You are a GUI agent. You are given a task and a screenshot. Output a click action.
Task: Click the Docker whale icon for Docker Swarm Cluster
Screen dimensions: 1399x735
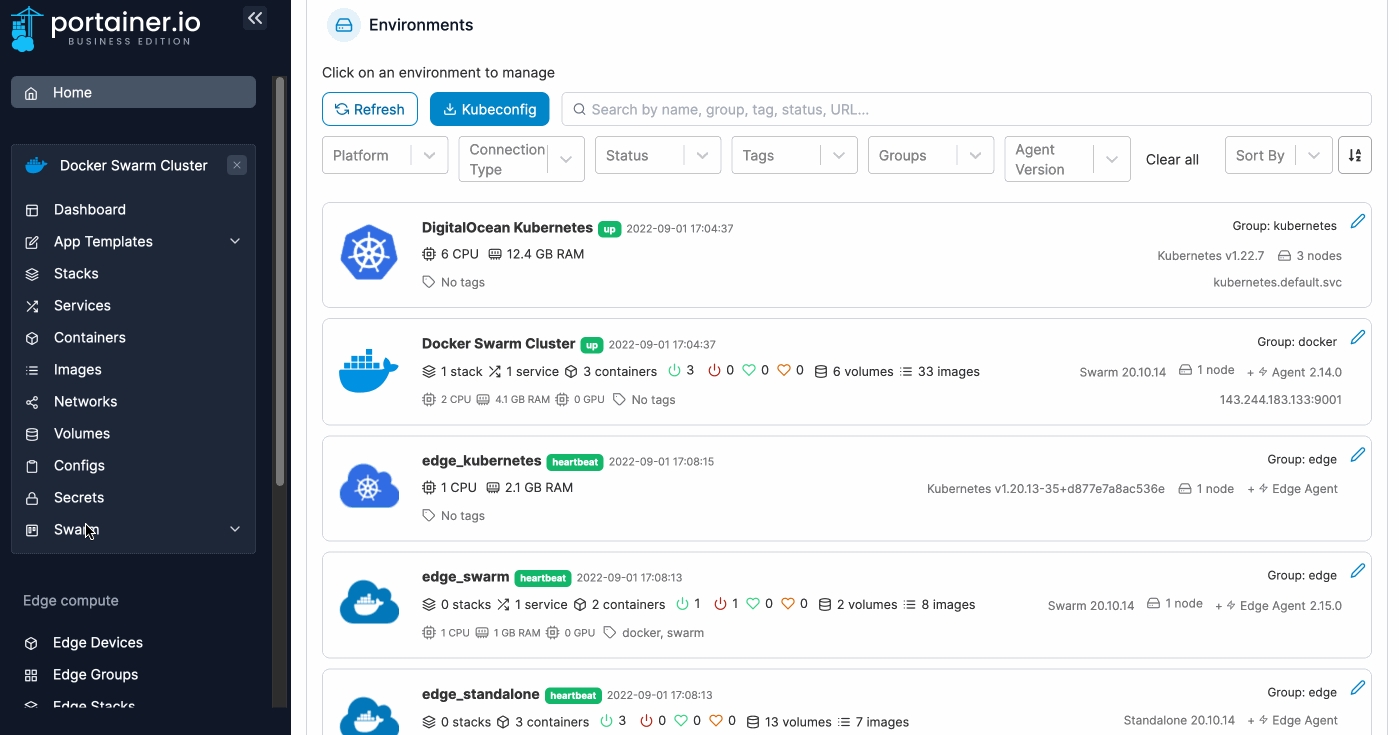point(369,371)
